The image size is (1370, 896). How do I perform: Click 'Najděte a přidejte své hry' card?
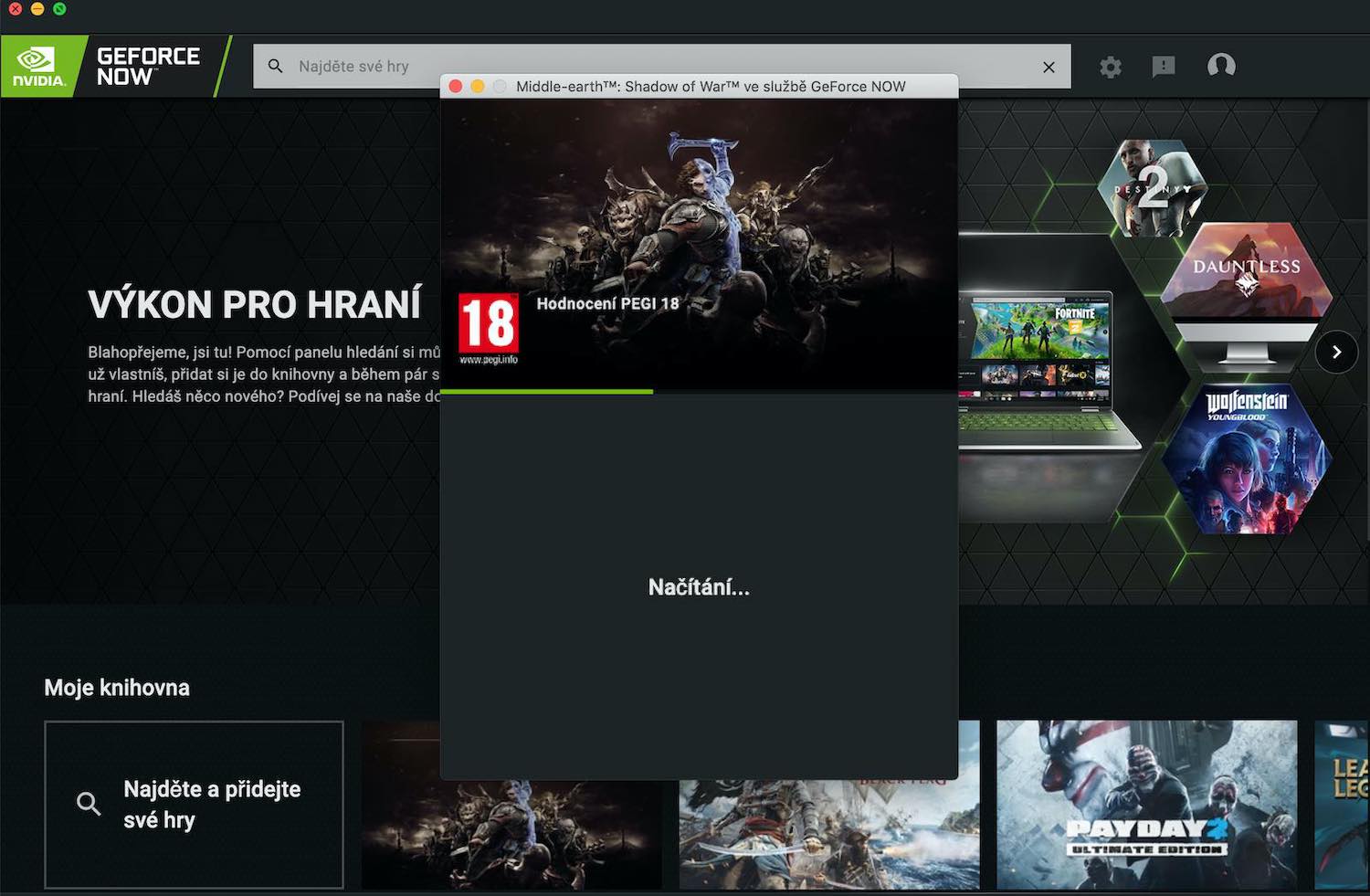(x=194, y=805)
